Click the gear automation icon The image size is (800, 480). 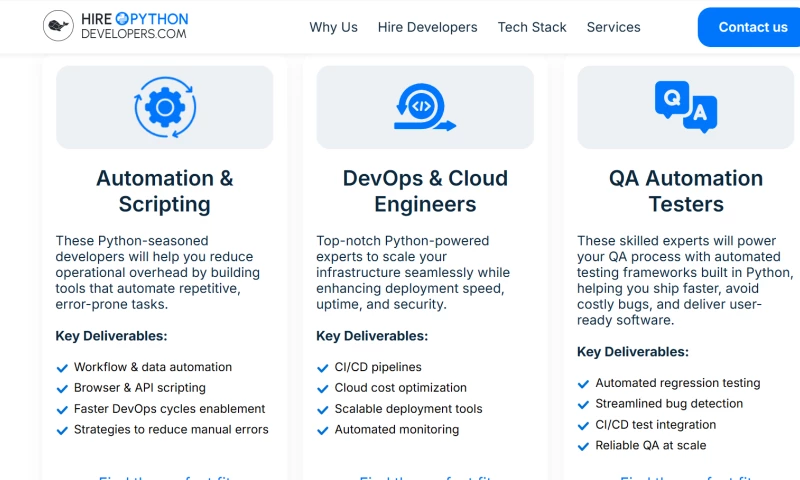[x=165, y=107]
